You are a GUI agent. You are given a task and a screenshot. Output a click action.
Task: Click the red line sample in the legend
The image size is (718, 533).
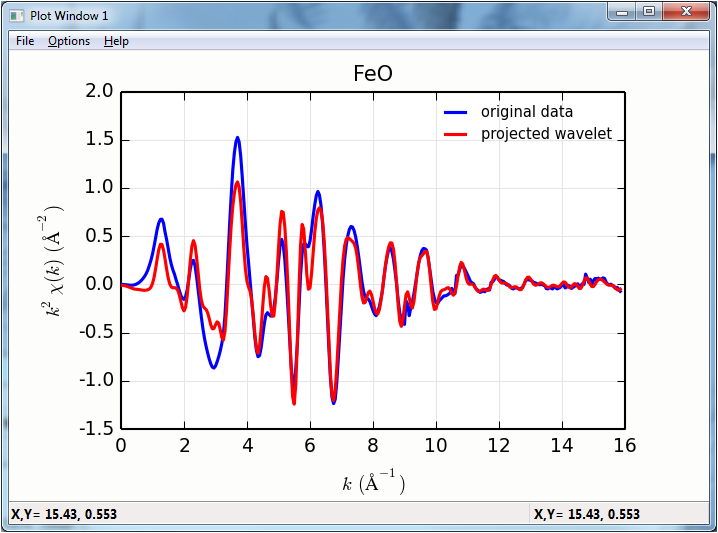click(x=456, y=134)
